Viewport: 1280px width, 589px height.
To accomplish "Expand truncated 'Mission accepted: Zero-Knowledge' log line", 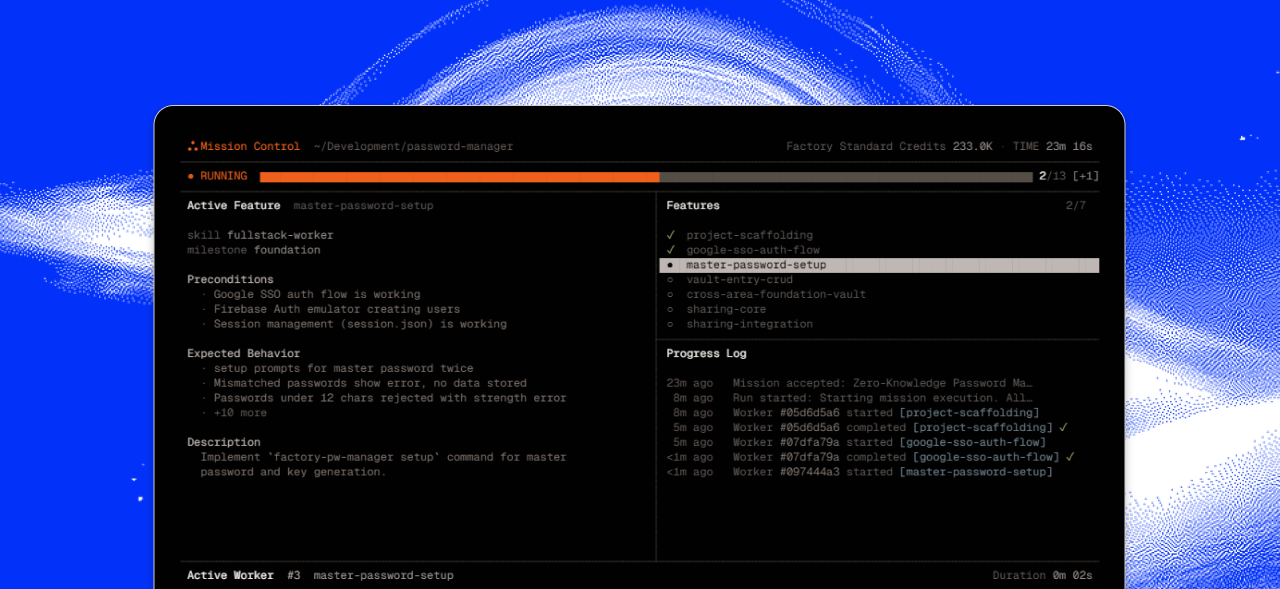I will (883, 383).
